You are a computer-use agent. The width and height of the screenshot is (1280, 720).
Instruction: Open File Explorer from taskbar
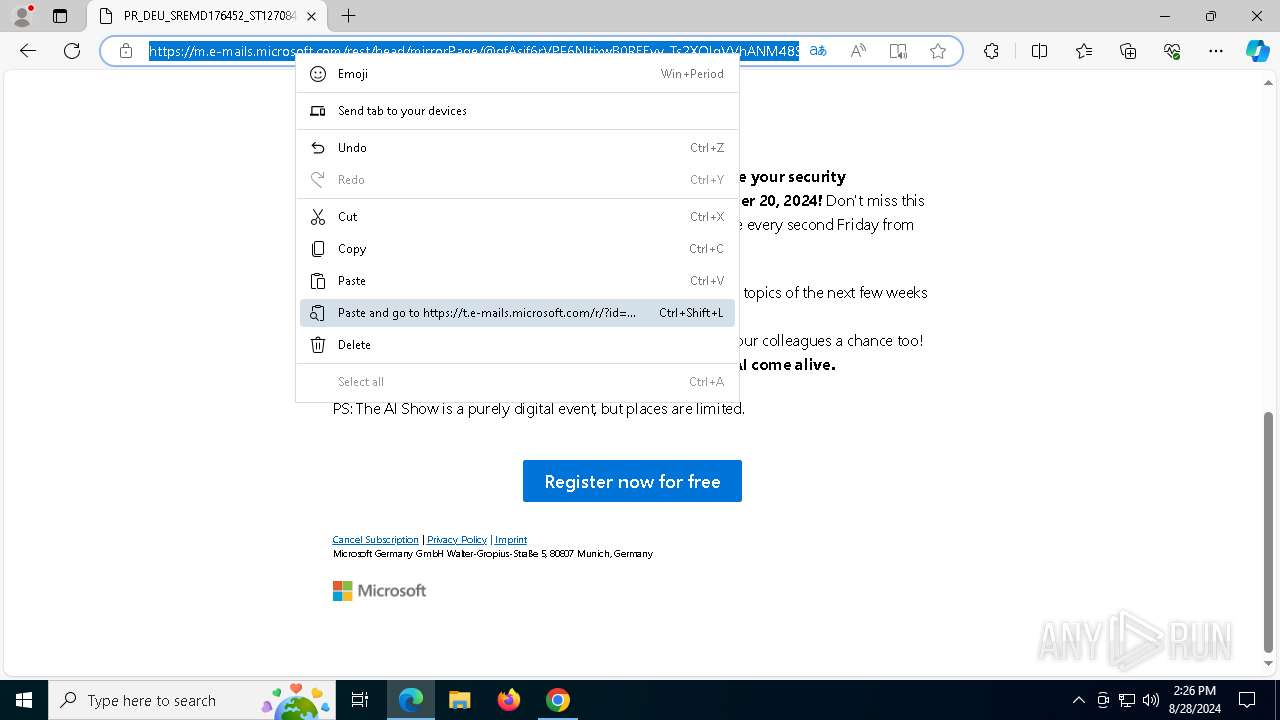pos(459,700)
